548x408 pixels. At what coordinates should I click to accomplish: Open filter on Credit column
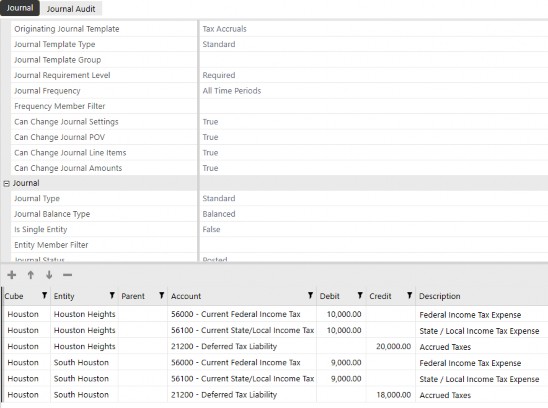[x=409, y=296]
